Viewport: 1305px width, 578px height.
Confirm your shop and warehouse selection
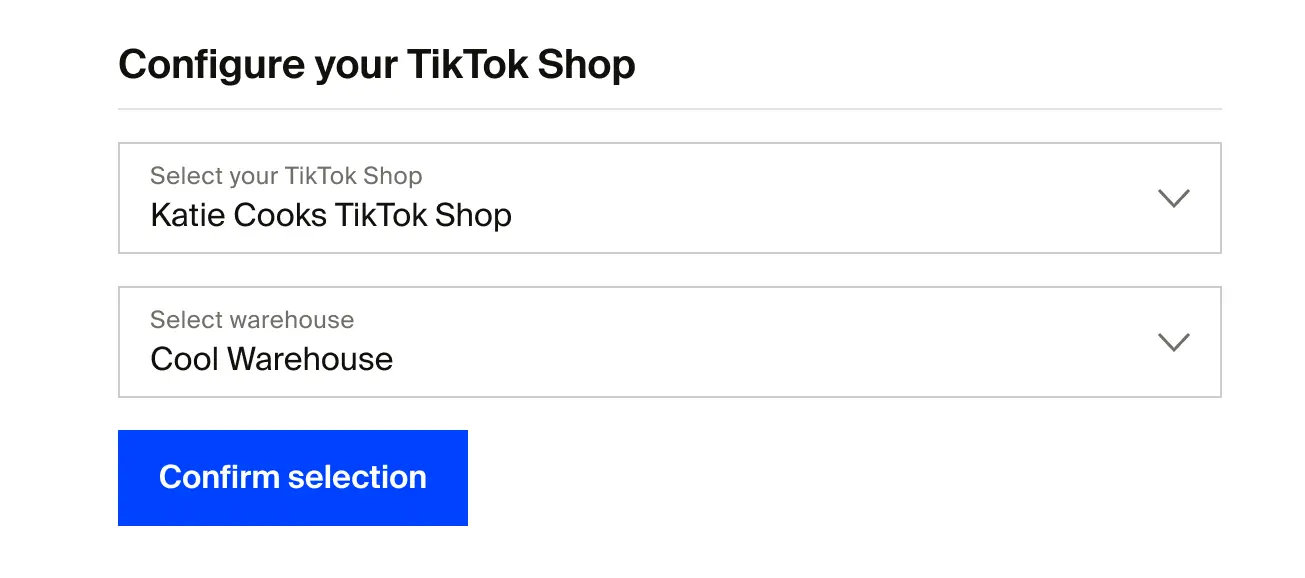coord(292,477)
